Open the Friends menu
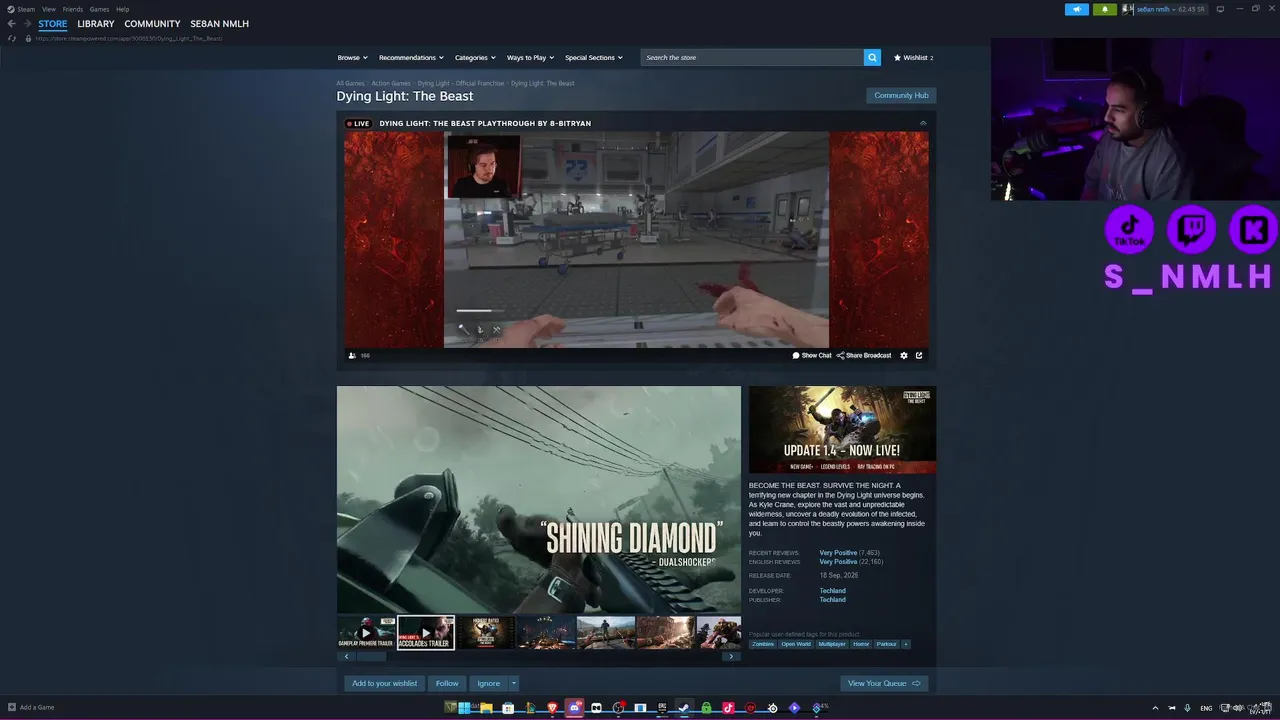1280x720 pixels. coord(73,9)
